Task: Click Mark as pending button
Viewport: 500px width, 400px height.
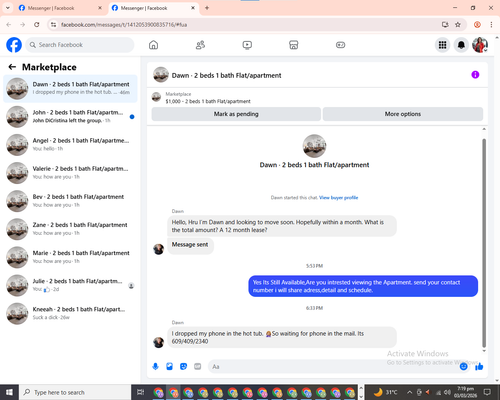Action: pos(236,114)
